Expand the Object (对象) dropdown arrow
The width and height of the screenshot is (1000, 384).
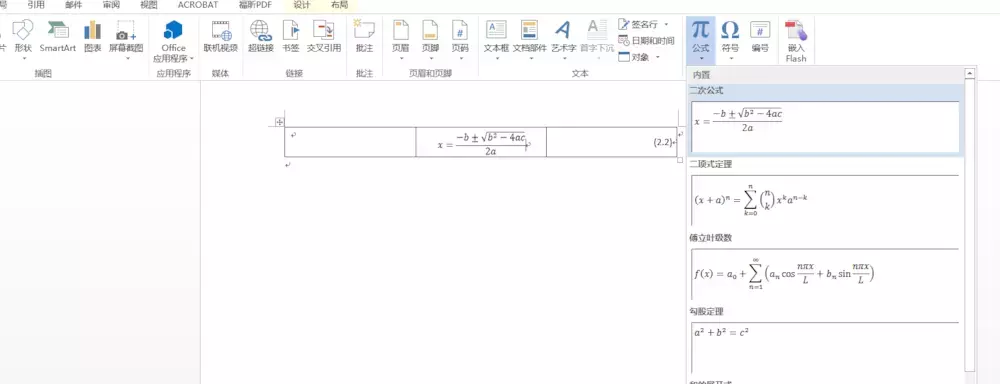658,57
